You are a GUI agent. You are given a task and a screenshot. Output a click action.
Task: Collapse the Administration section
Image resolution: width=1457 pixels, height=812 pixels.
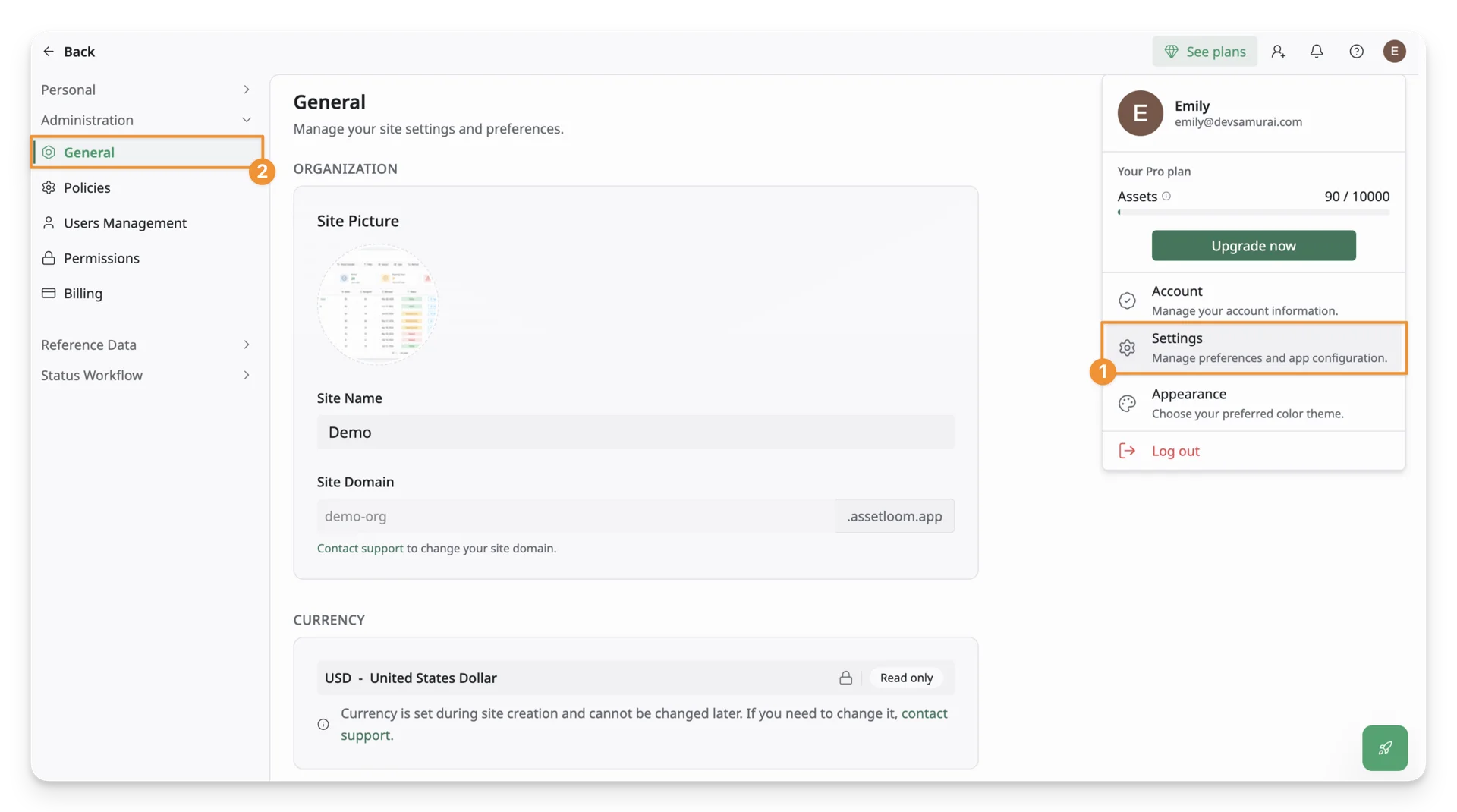coord(146,120)
